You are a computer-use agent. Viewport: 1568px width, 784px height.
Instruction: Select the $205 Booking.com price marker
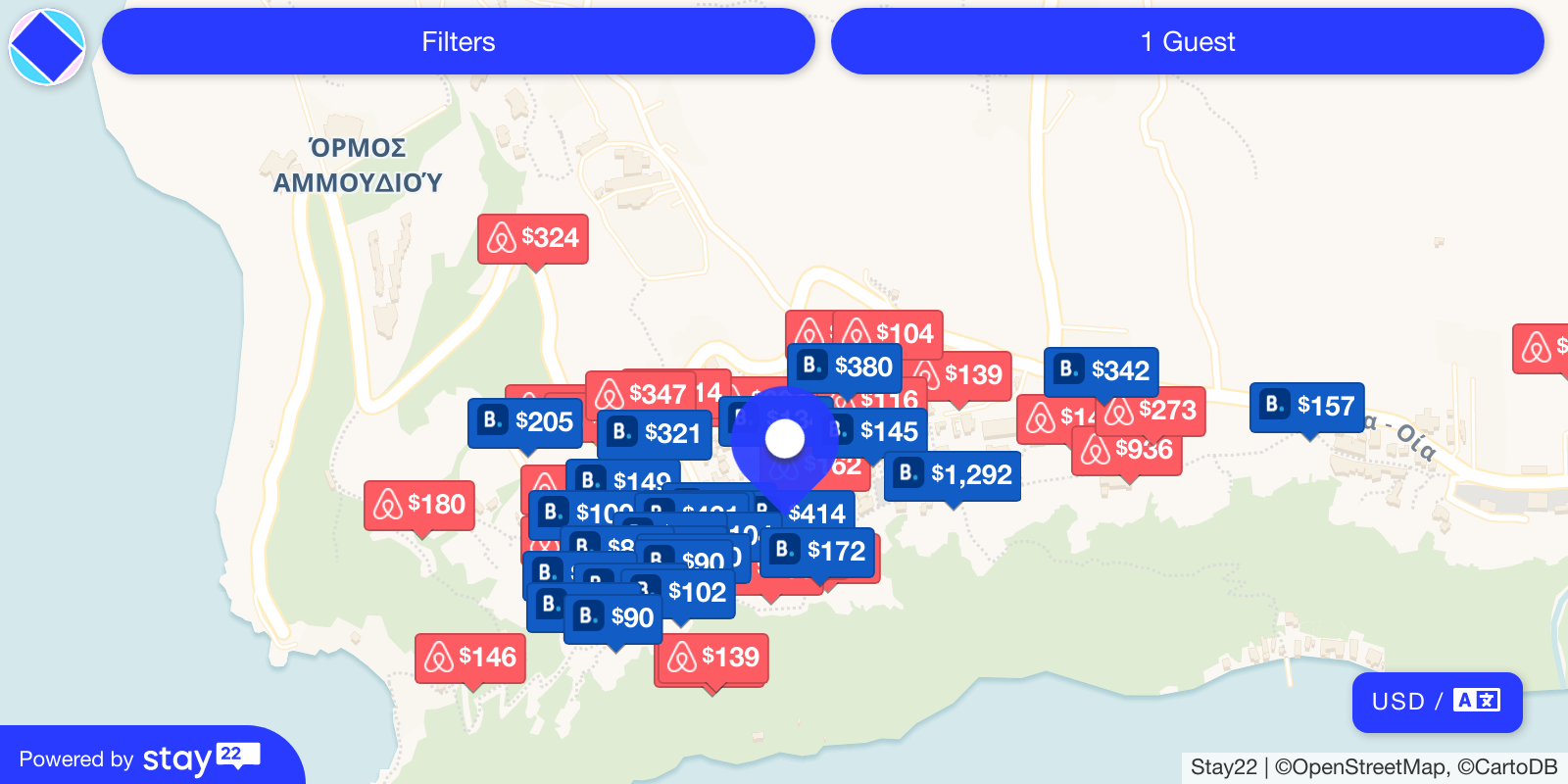click(x=525, y=422)
